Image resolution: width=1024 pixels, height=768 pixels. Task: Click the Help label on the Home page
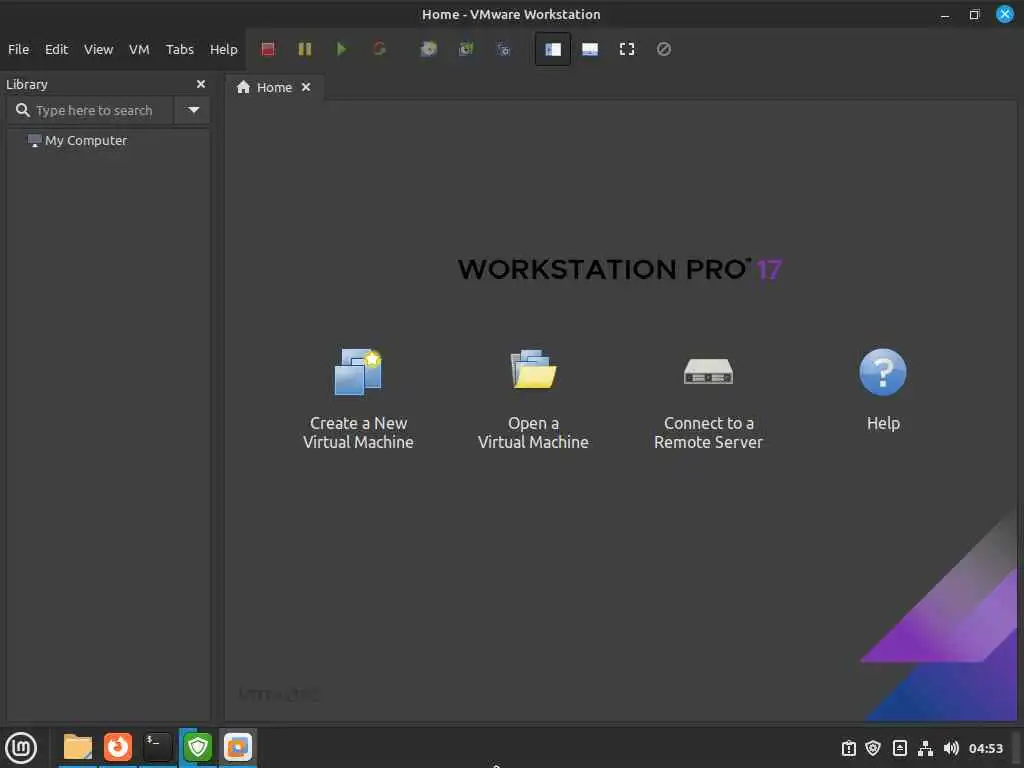click(883, 423)
